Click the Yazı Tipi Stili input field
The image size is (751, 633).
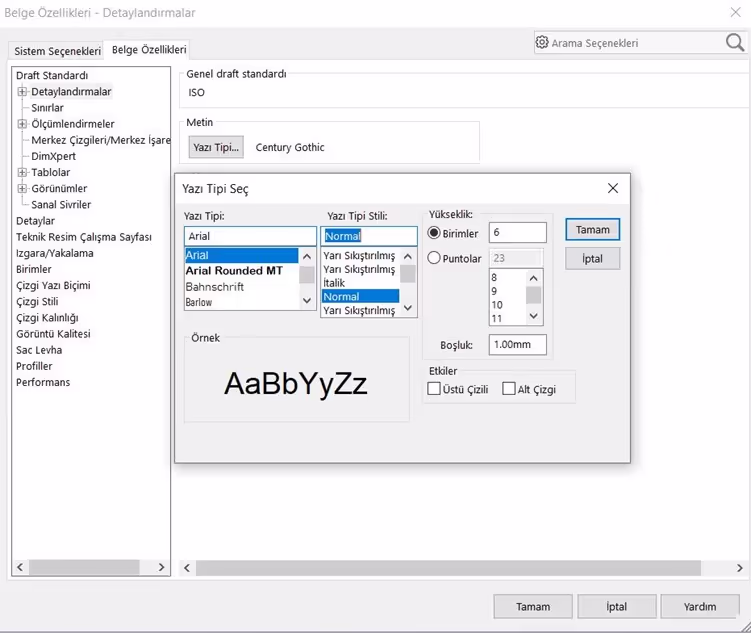369,236
